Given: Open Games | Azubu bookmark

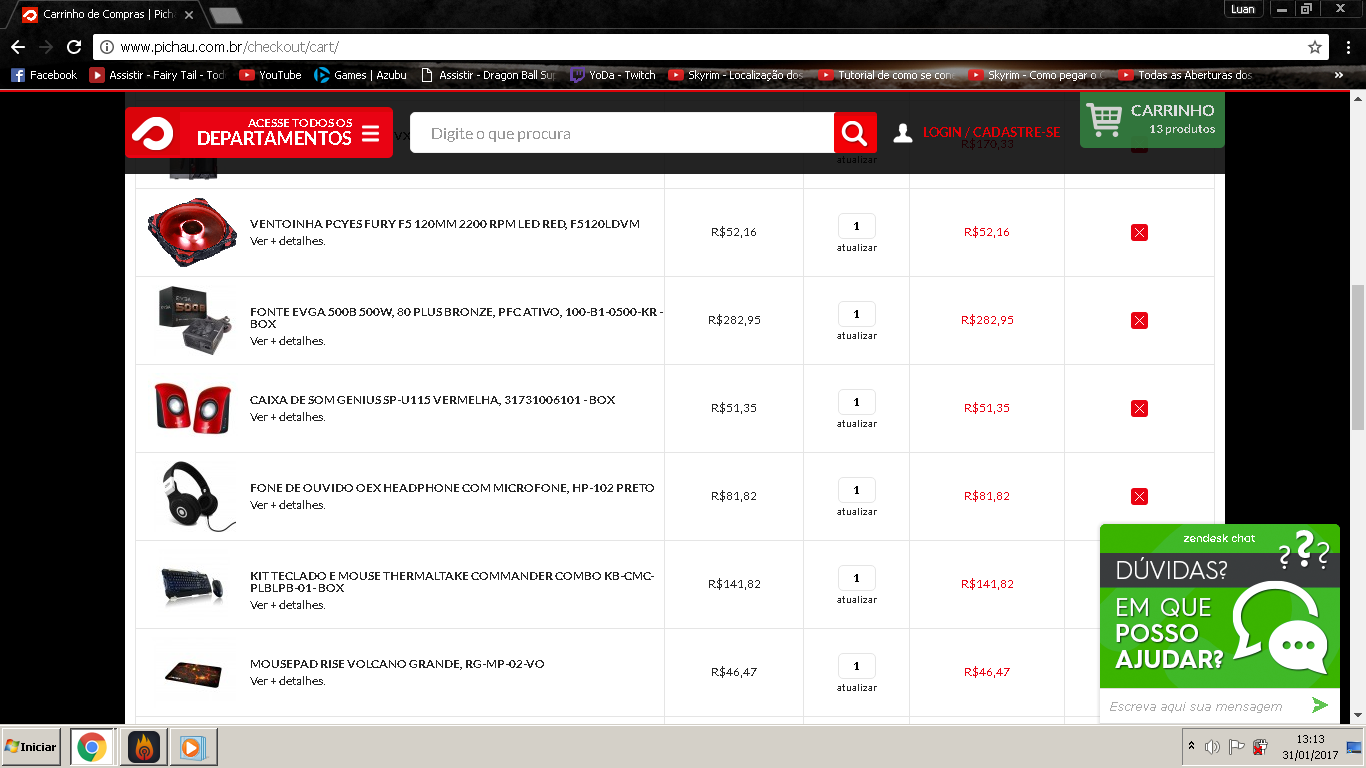Looking at the screenshot, I should [360, 75].
